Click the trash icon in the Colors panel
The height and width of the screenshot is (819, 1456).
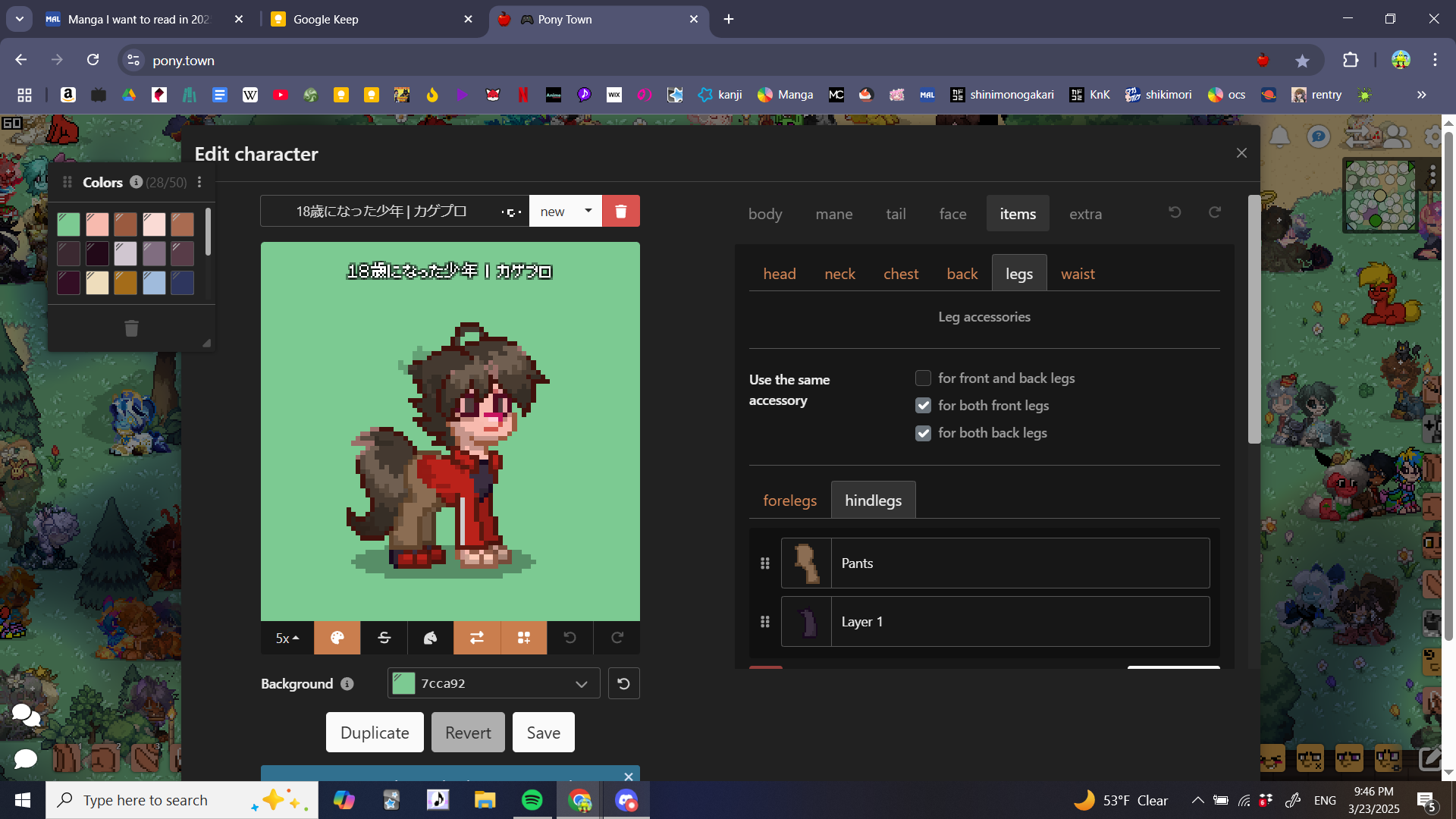(x=130, y=328)
